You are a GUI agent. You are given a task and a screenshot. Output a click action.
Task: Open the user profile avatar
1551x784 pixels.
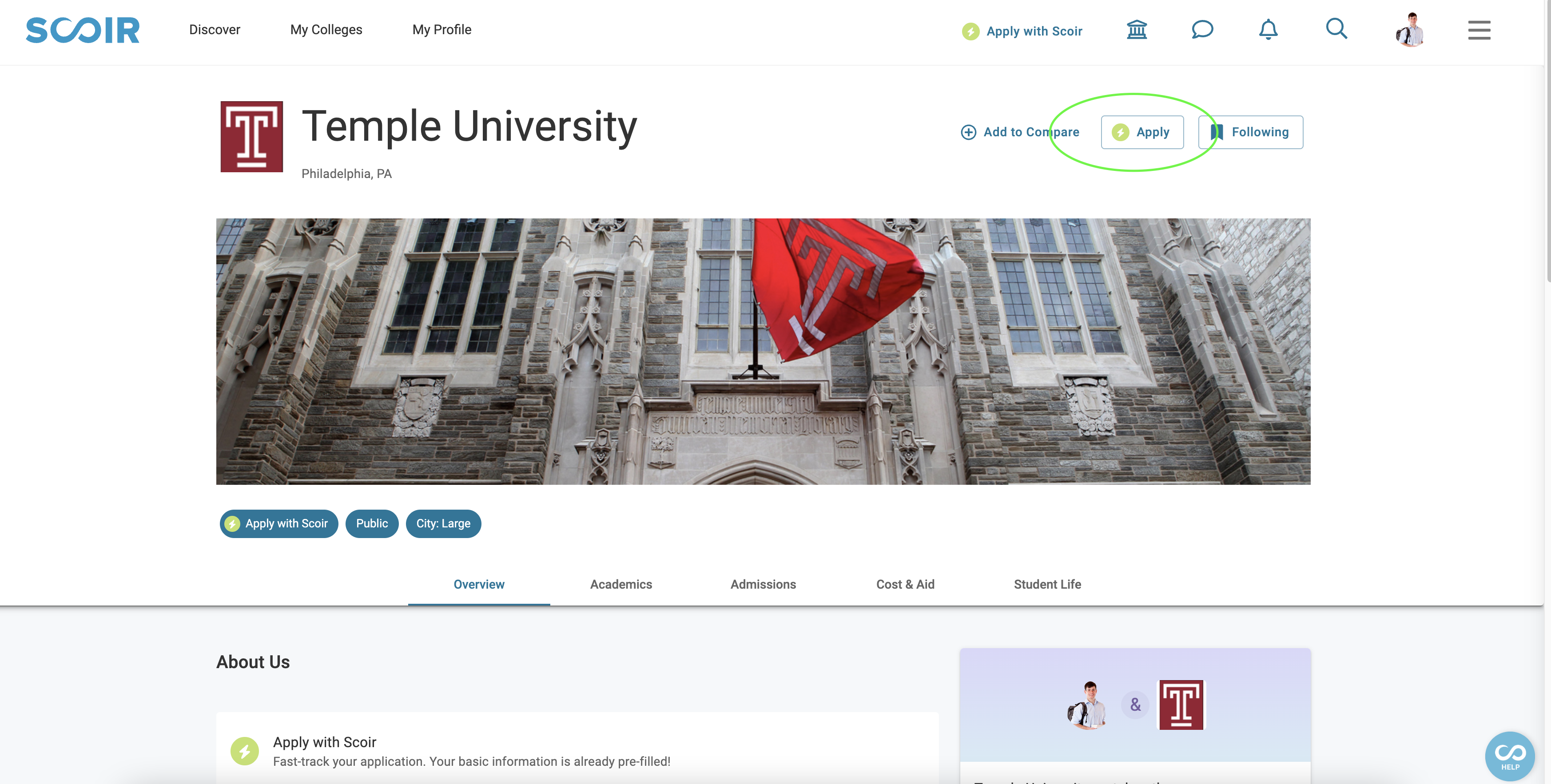pyautogui.click(x=1410, y=29)
